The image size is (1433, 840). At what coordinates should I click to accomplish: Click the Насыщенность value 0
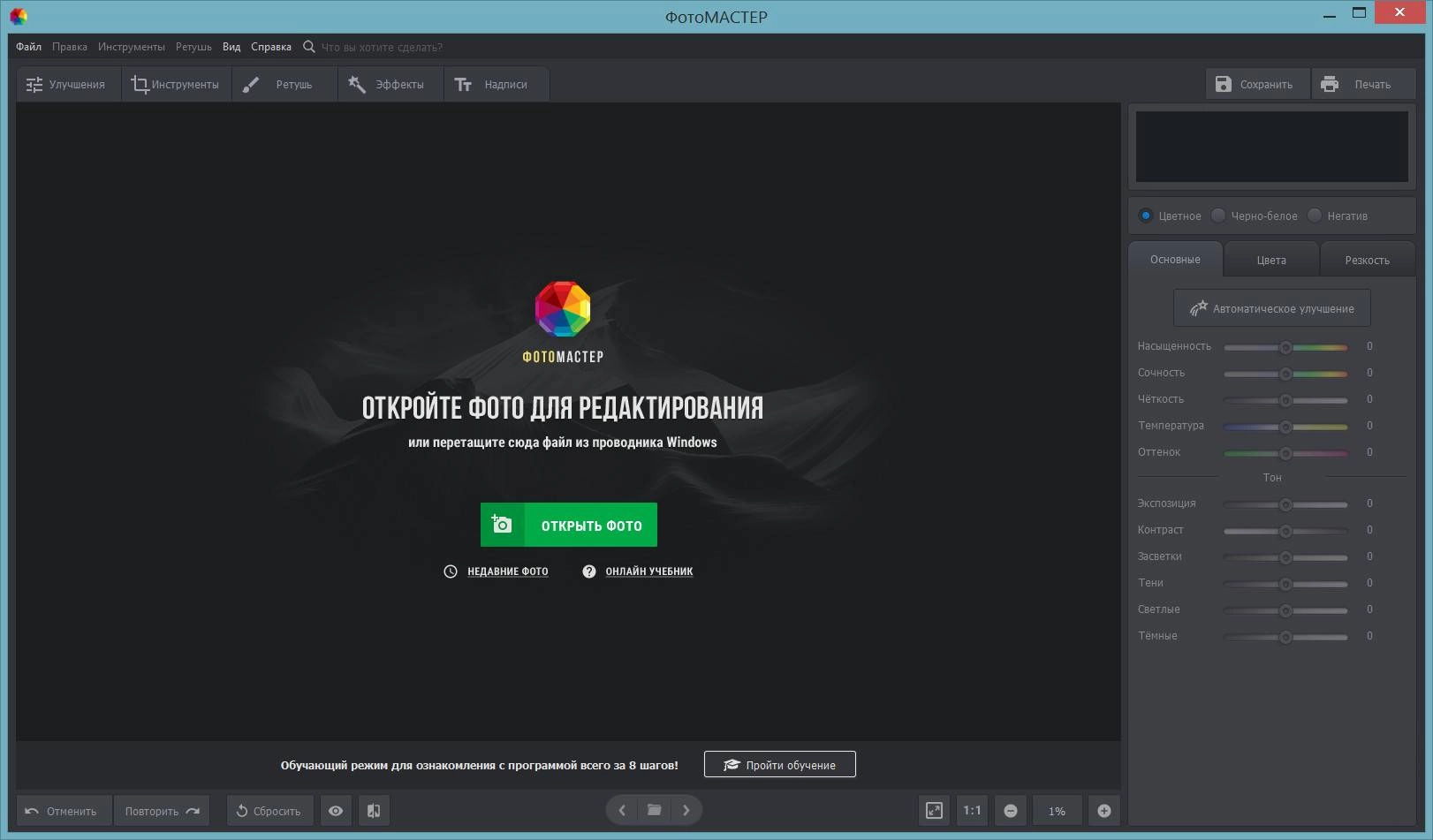[x=1369, y=346]
